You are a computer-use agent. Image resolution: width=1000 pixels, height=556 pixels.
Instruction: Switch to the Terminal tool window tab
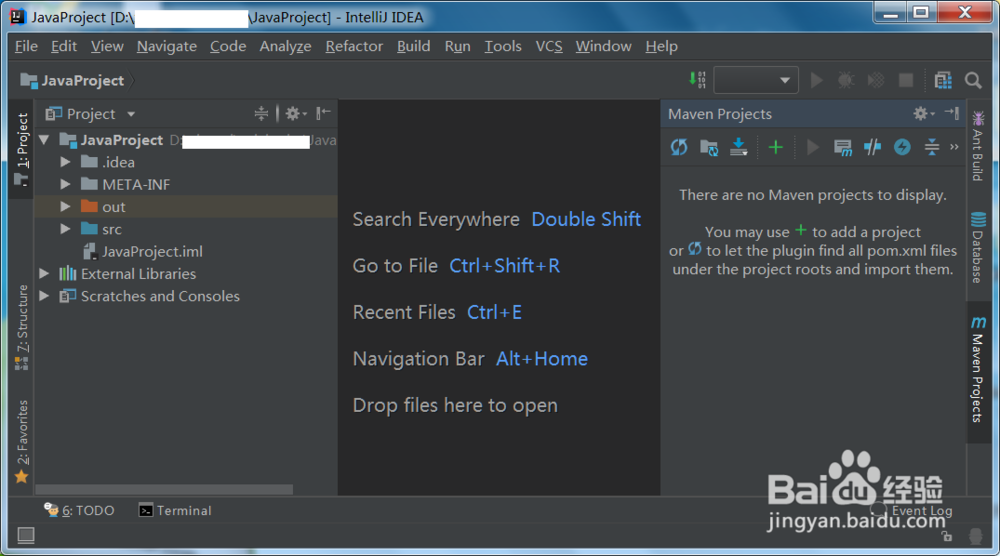point(175,510)
